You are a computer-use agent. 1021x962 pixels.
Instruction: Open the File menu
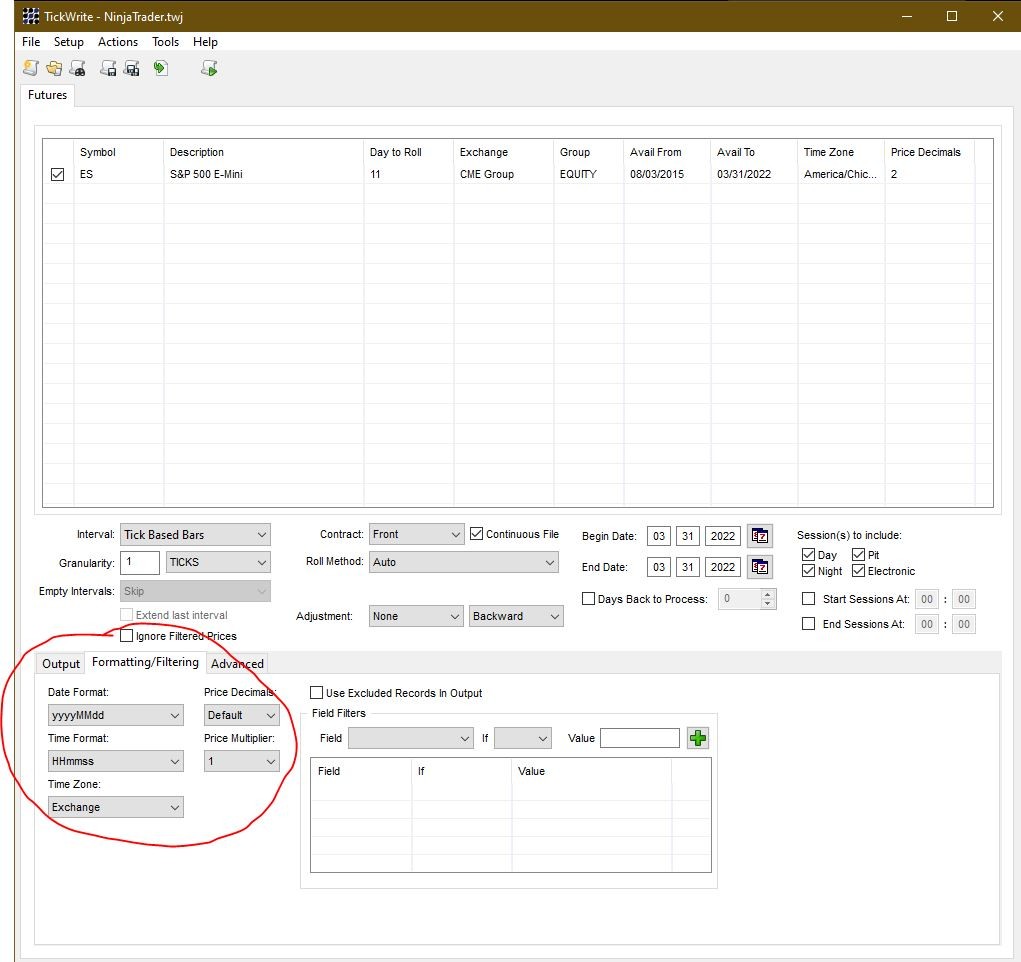[31, 42]
